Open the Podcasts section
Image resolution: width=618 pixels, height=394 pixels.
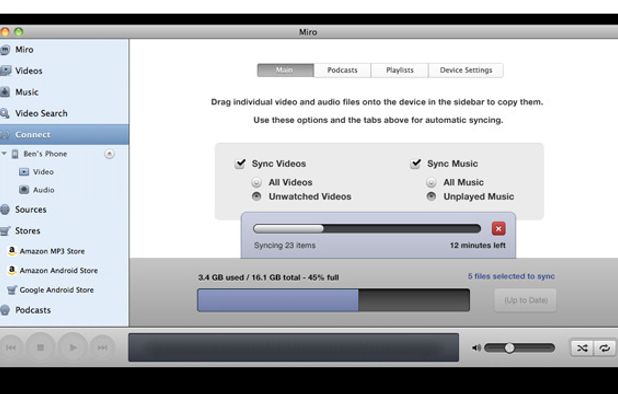[x=63, y=310]
